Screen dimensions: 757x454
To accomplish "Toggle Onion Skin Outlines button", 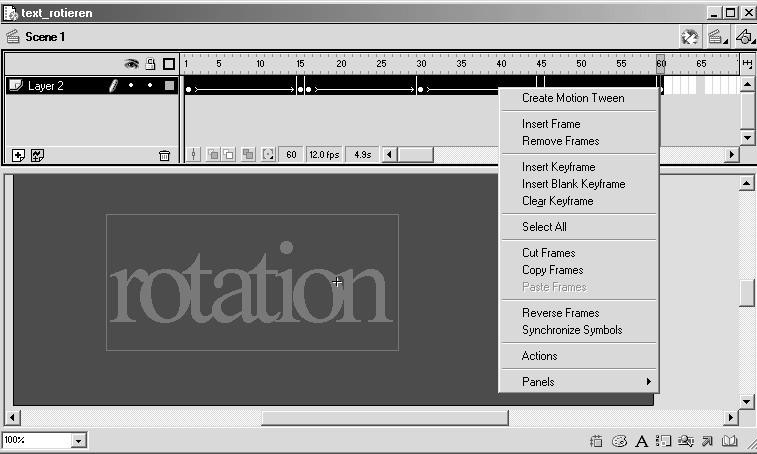I will tap(228, 155).
